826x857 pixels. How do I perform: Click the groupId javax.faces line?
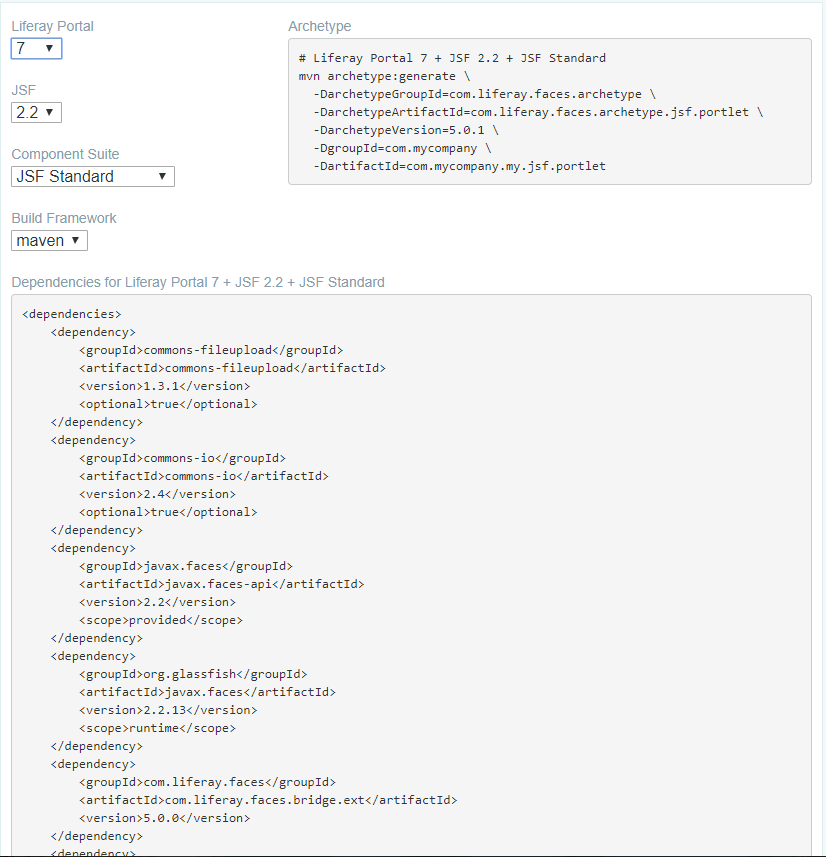[x=186, y=567]
